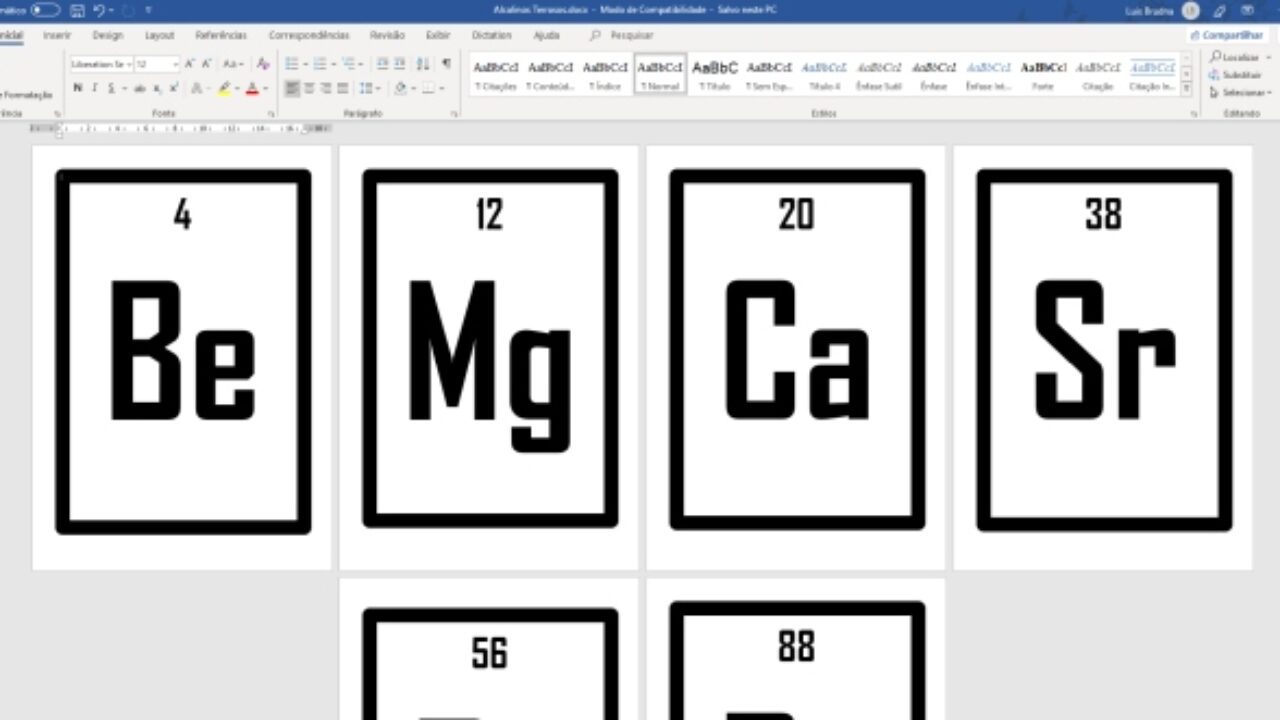Open the Borders dropdown arrow
Image resolution: width=1280 pixels, height=720 pixels.
(x=441, y=88)
